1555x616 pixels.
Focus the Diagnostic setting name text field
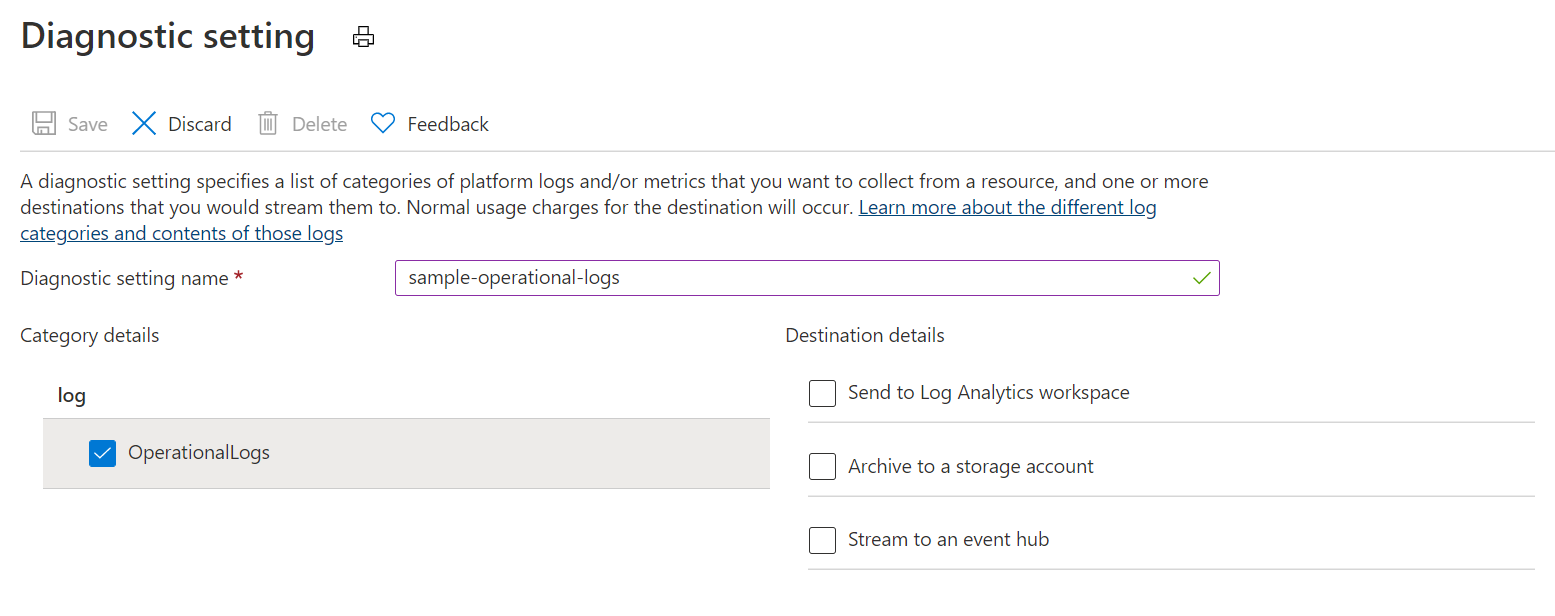pyautogui.click(x=790, y=278)
